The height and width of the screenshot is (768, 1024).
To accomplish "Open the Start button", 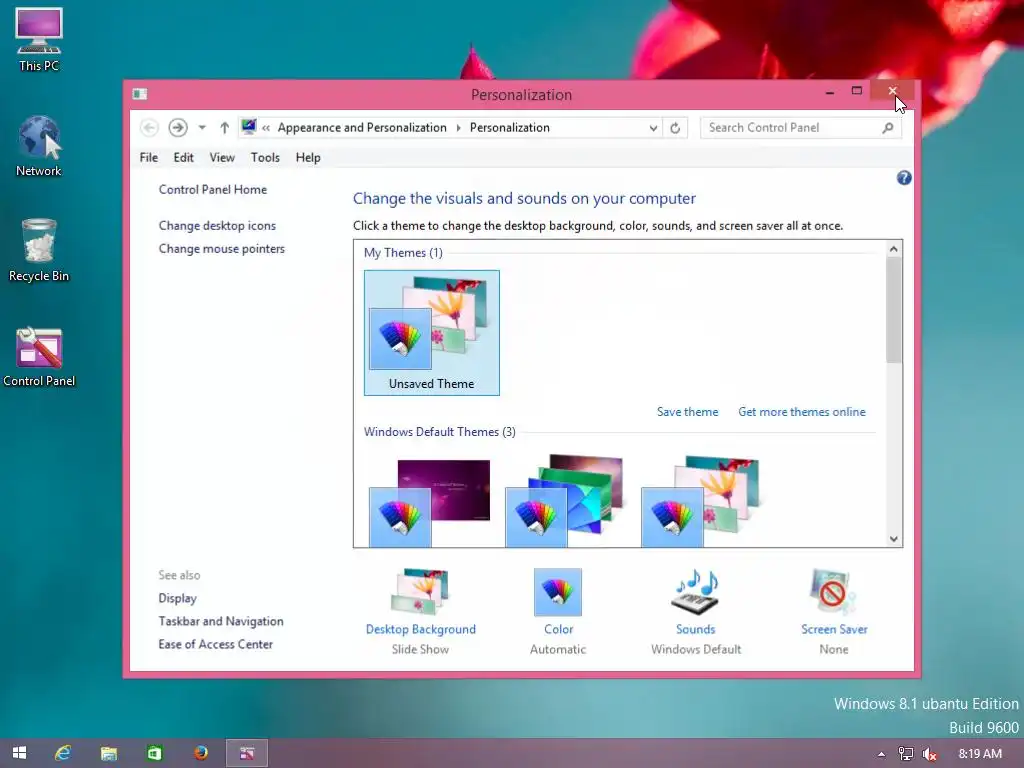I will click(20, 753).
